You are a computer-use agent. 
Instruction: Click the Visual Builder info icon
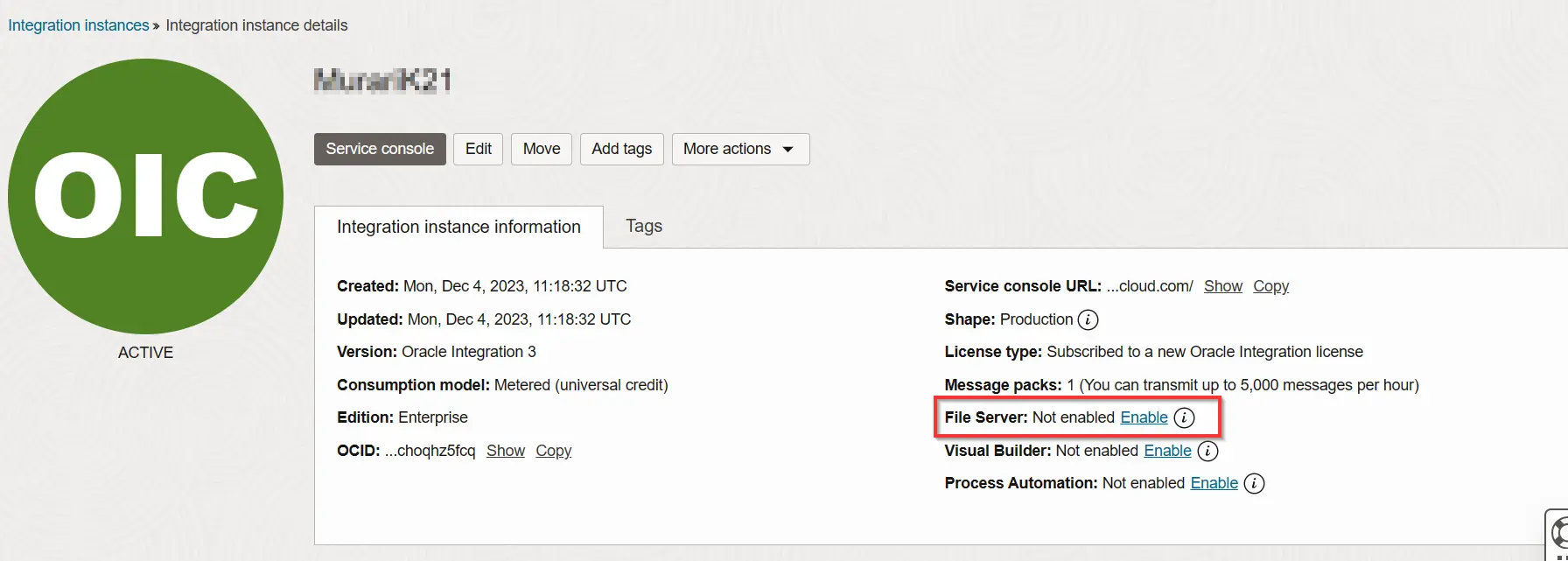click(1207, 451)
